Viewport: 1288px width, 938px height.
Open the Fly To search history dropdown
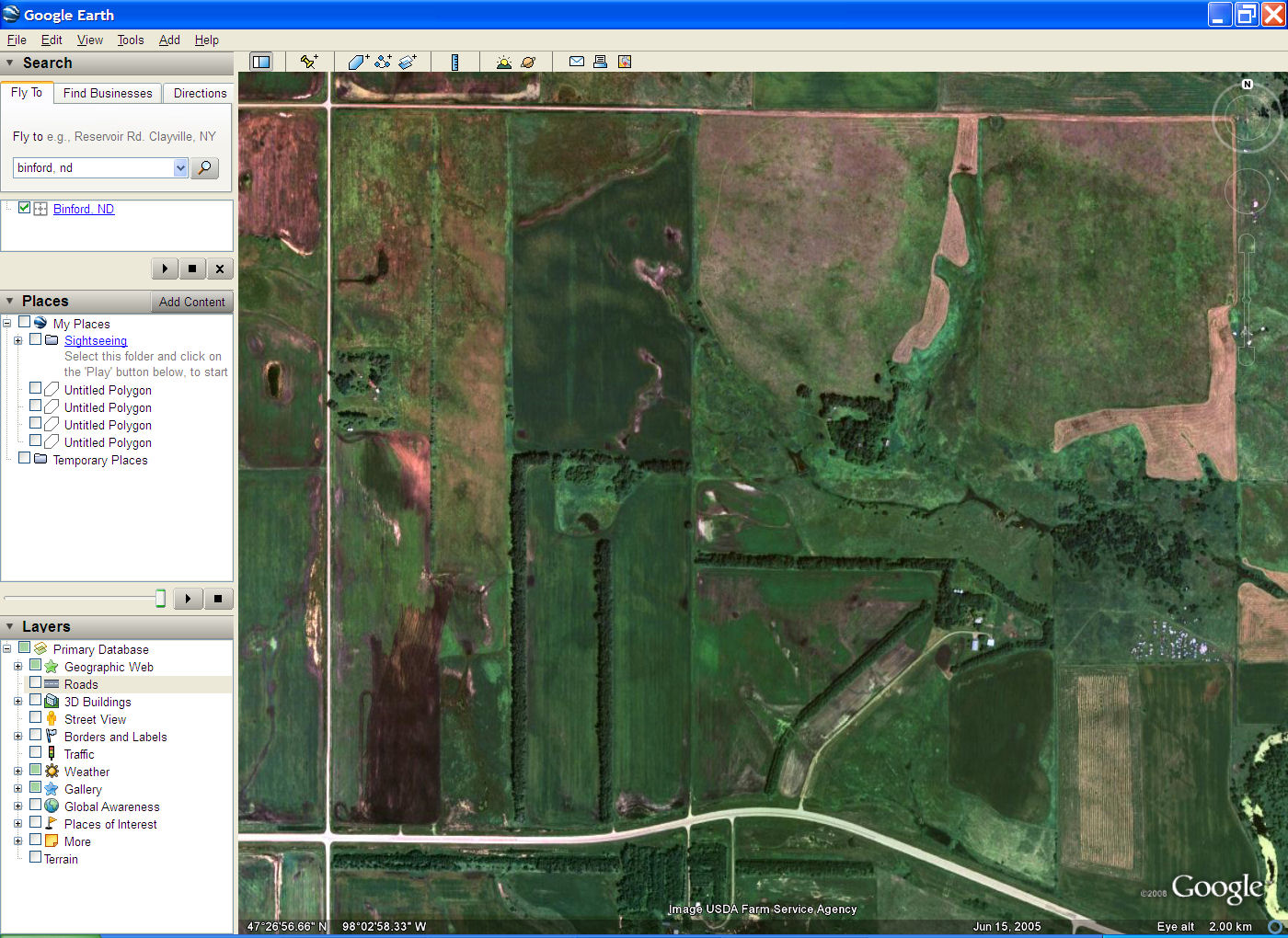[x=180, y=167]
